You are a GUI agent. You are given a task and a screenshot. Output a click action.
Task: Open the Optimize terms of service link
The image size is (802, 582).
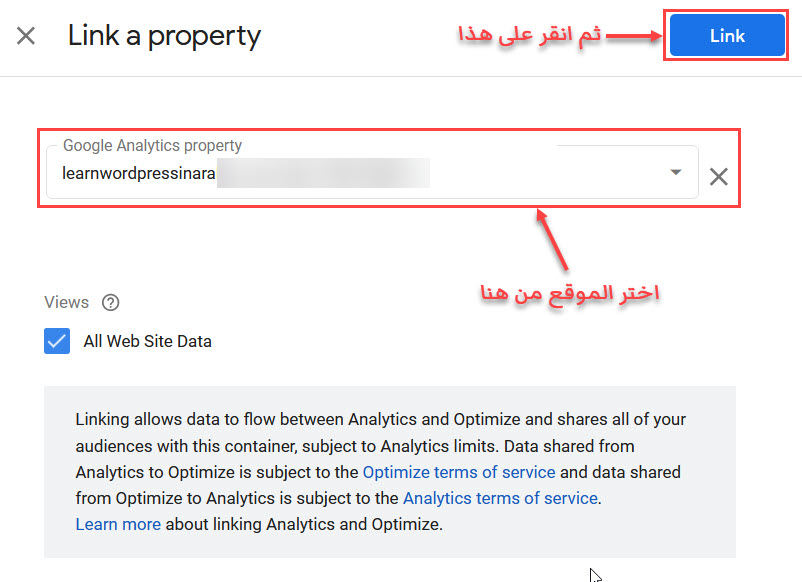[459, 472]
